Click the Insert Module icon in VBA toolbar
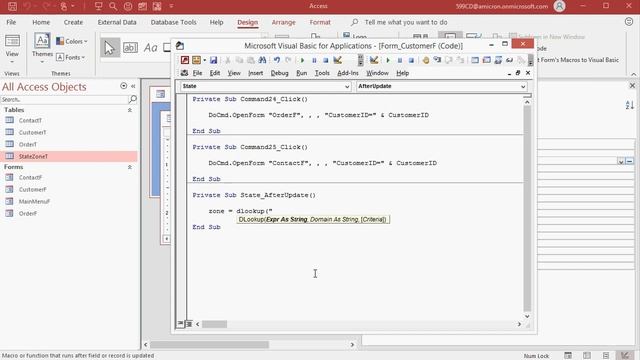This screenshot has height=360, width=640. 197,60
